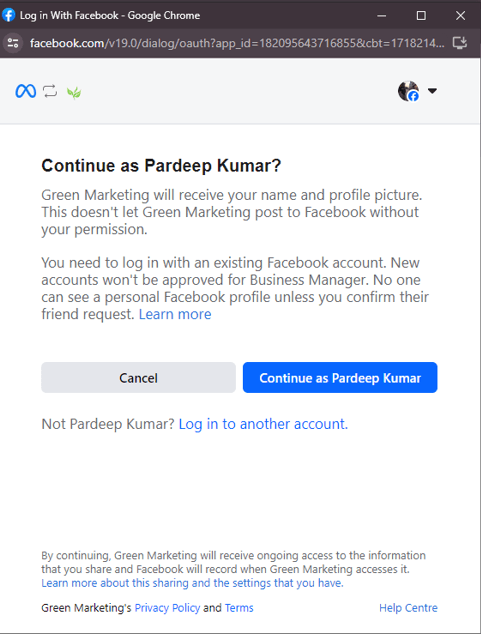Click the install app icon in address bar
The height and width of the screenshot is (634, 481).
(460, 43)
